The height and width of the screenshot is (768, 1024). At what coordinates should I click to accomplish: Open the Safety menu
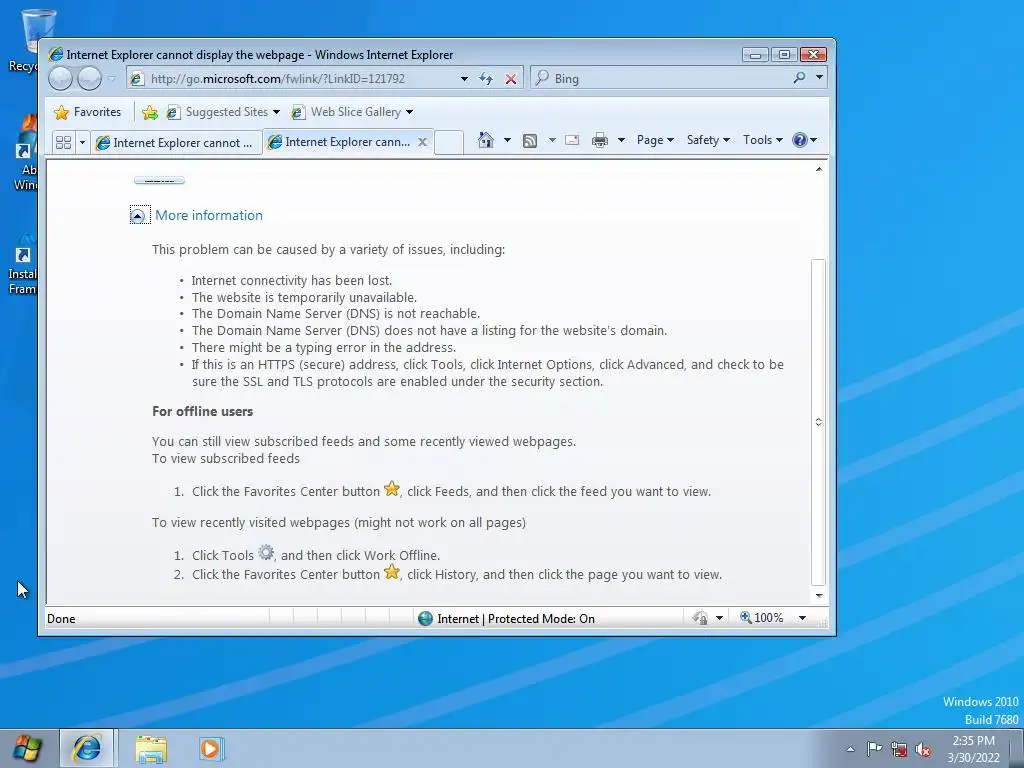click(708, 140)
